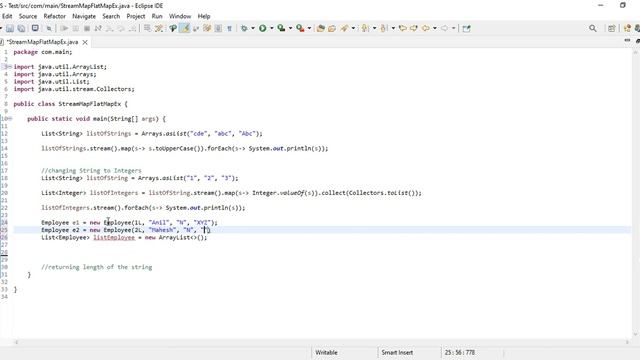This screenshot has width=640, height=360.
Task: Click the Previous Annotation icon
Action: 384,28
